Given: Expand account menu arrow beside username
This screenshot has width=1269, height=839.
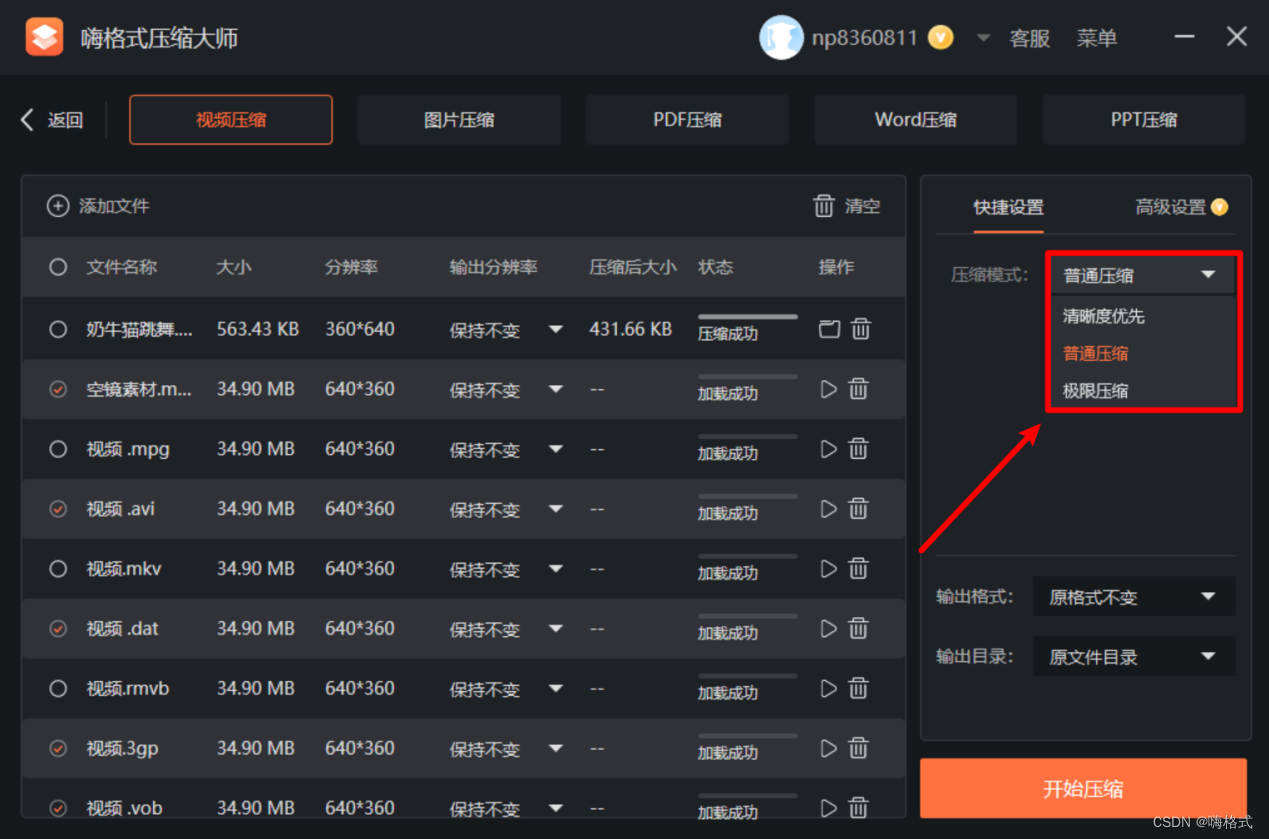Looking at the screenshot, I should [x=983, y=38].
